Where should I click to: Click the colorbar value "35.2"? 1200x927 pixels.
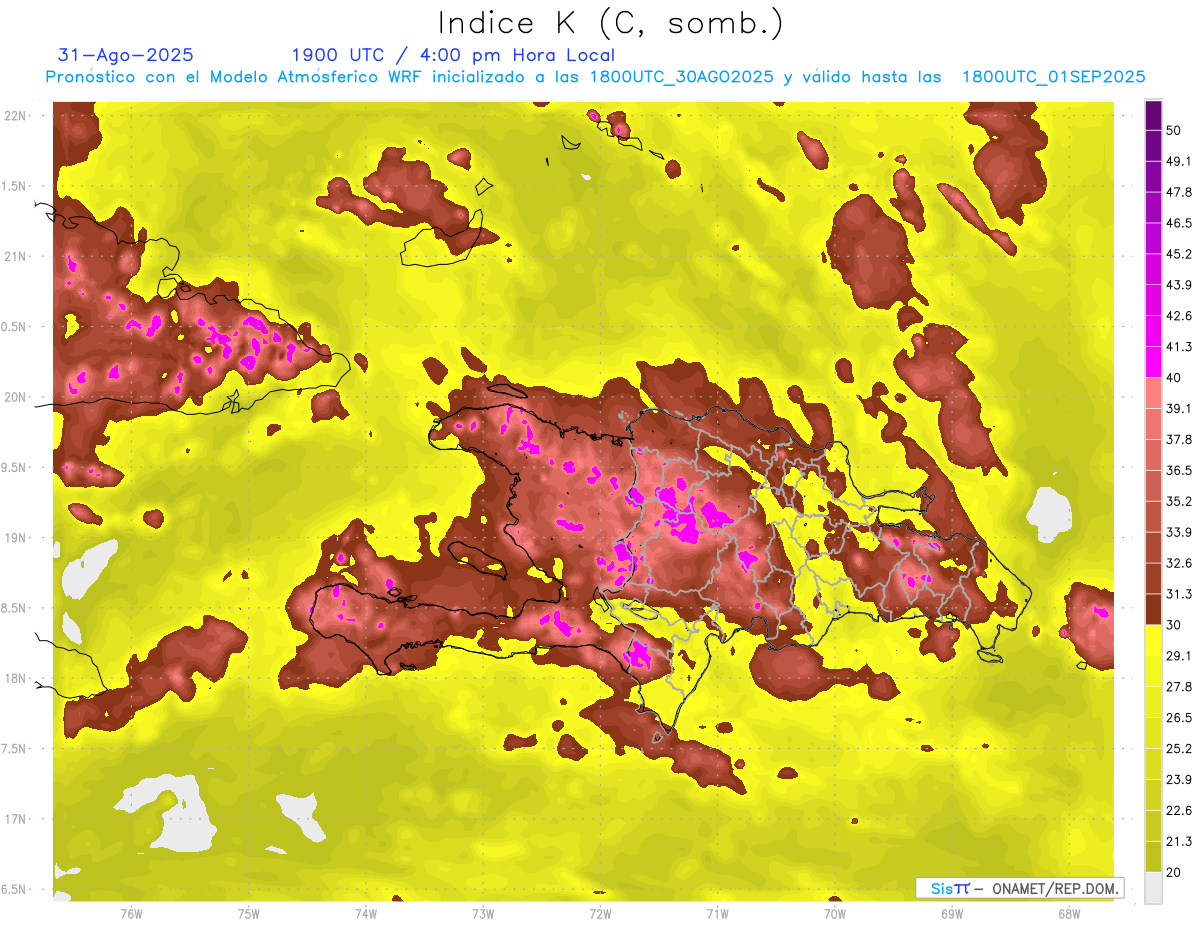(x=1179, y=501)
